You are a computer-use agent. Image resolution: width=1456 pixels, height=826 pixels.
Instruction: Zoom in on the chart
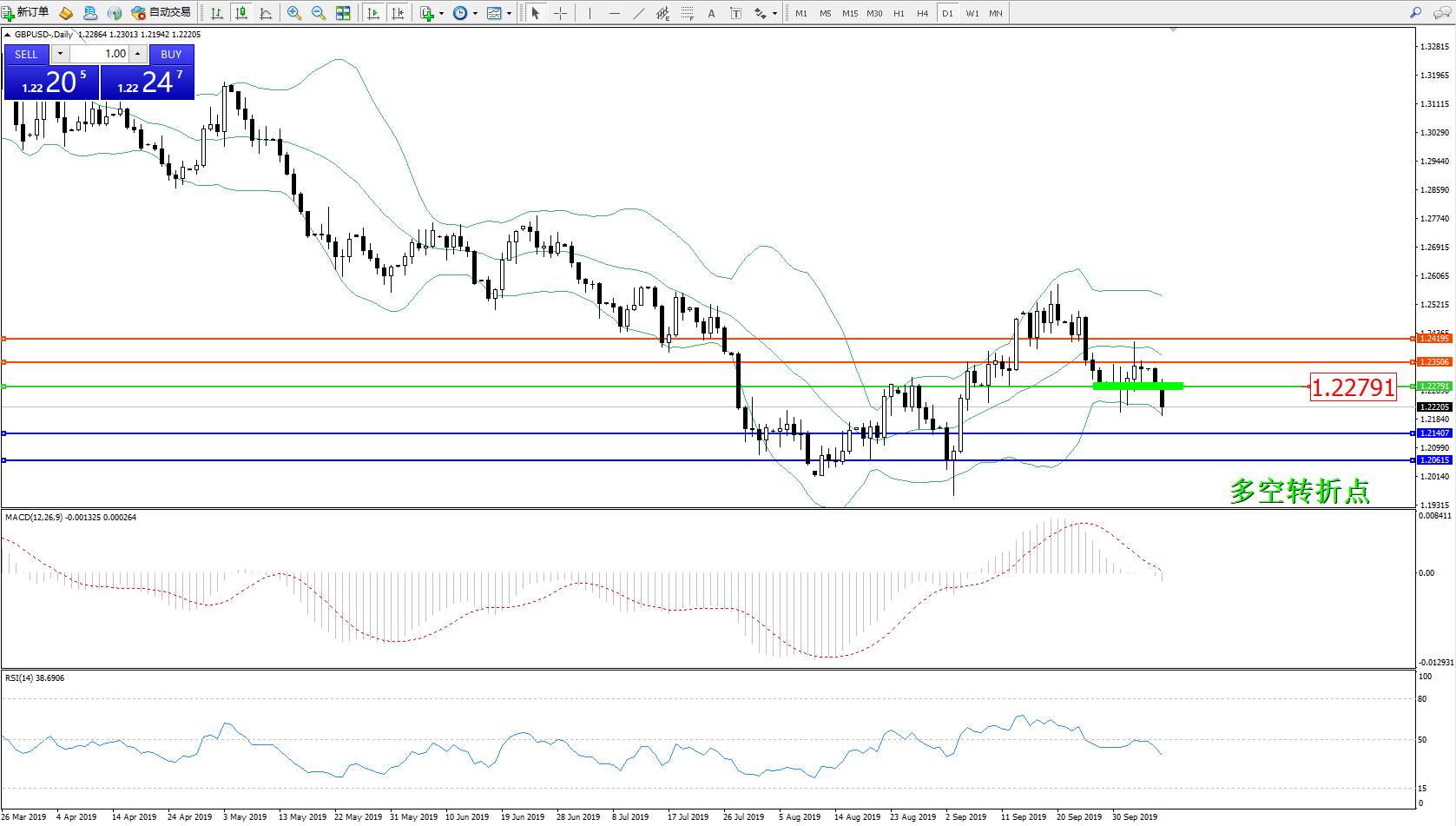pyautogui.click(x=294, y=13)
